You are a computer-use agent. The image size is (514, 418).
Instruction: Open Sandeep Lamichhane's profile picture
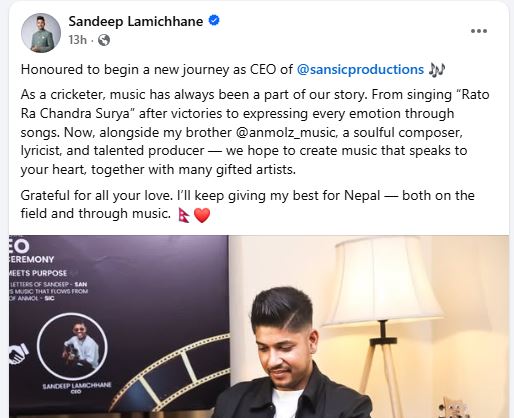coord(41,33)
